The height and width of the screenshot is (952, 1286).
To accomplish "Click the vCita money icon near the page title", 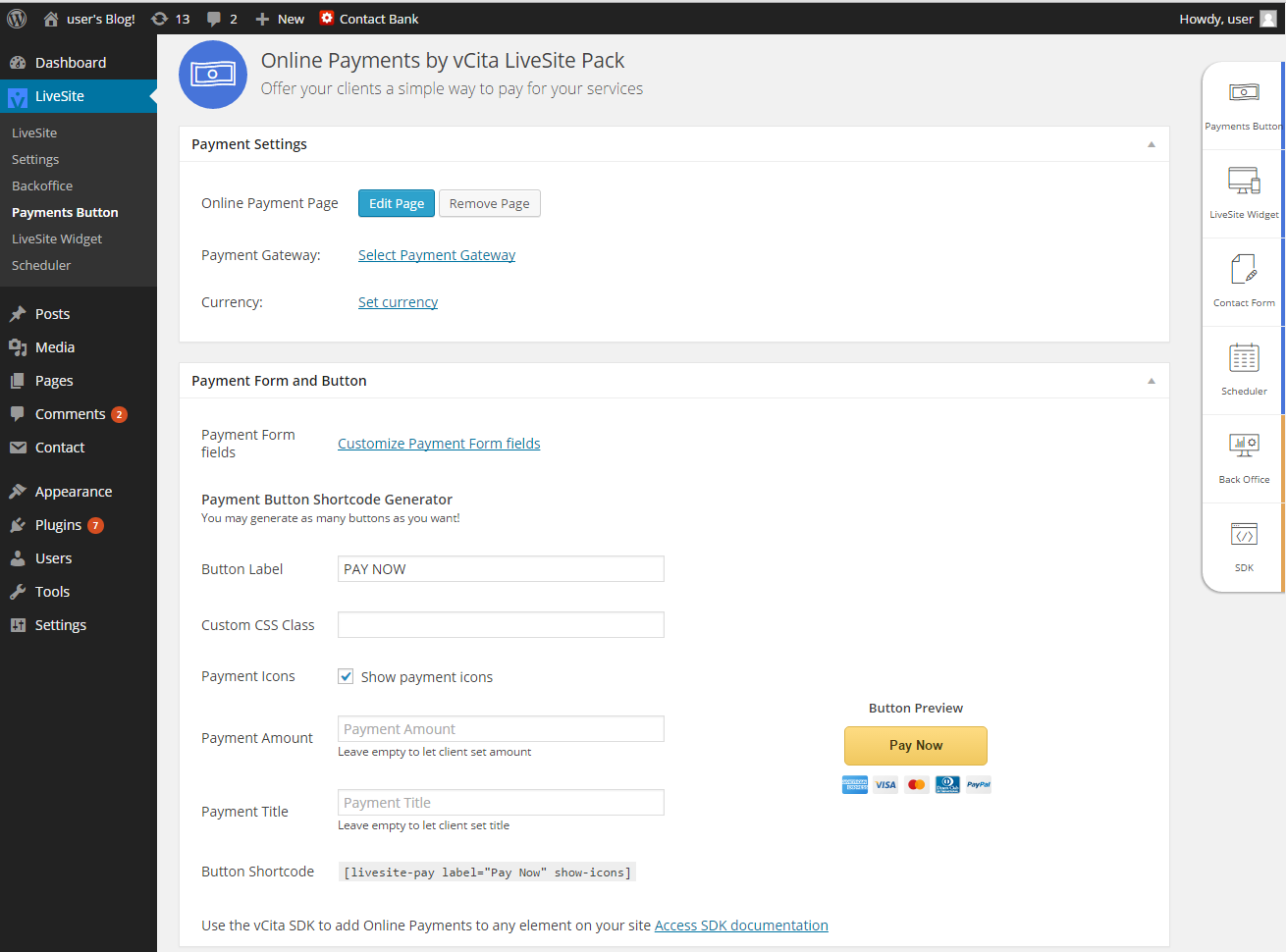I will [213, 75].
